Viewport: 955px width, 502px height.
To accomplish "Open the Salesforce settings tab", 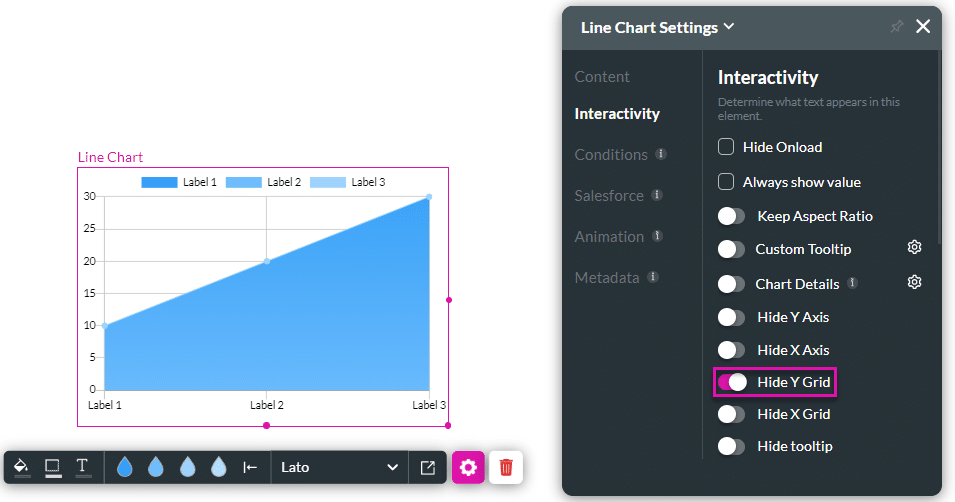I will pyautogui.click(x=609, y=196).
